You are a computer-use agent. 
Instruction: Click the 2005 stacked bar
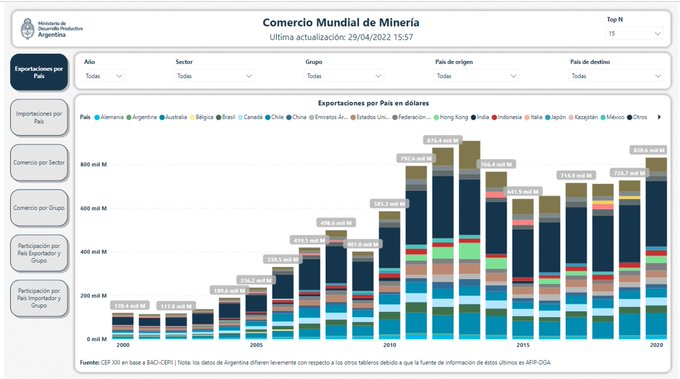256,314
